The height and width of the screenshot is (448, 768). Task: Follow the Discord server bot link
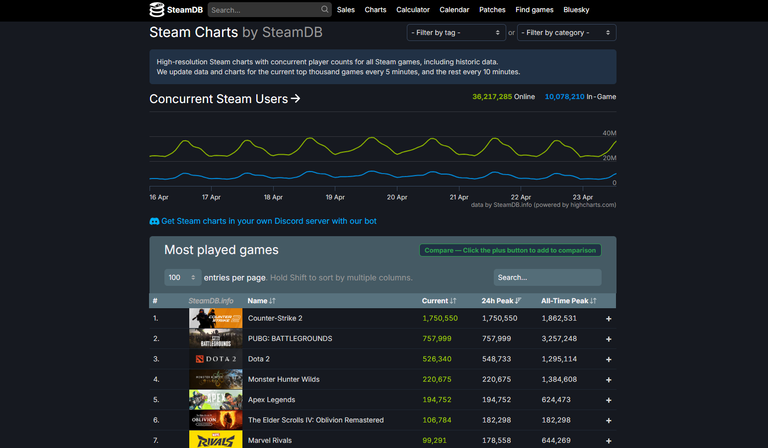[269, 221]
